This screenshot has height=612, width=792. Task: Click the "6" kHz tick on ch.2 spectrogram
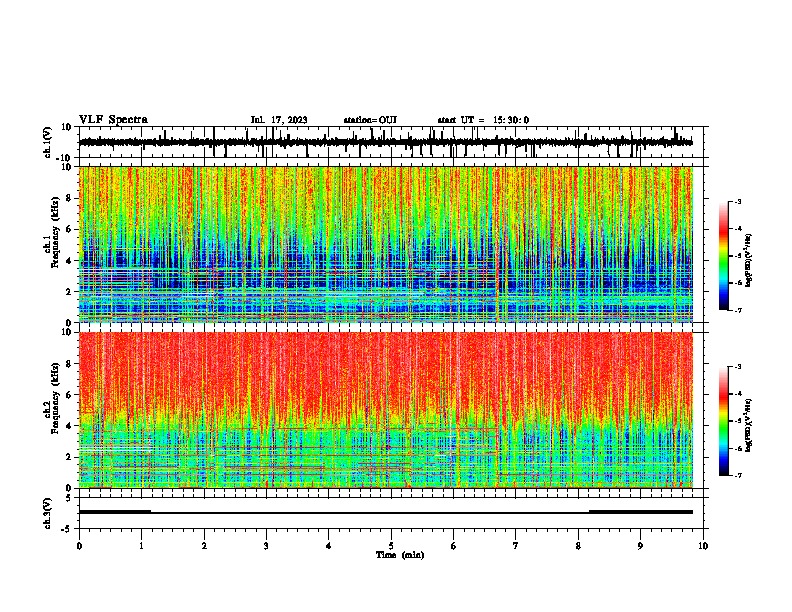point(69,395)
